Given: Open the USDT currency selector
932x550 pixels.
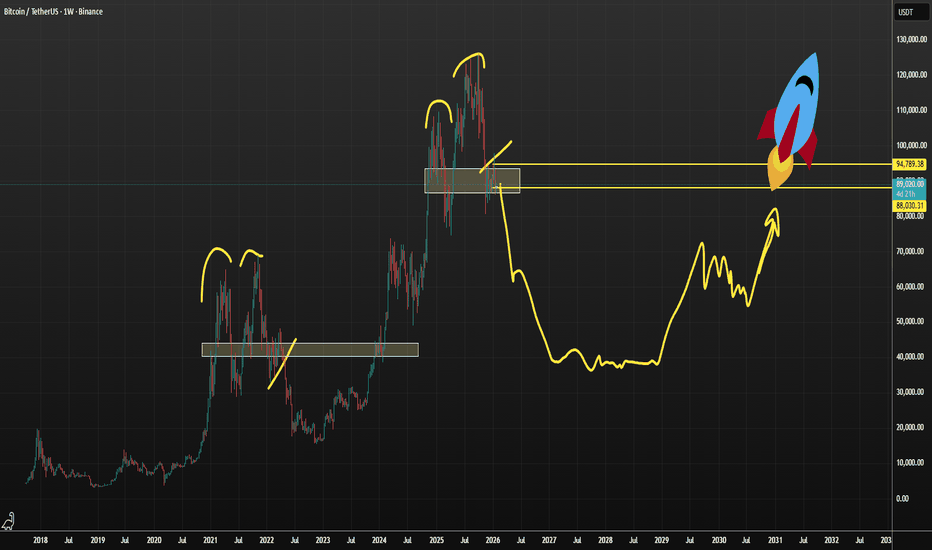Looking at the screenshot, I should pyautogui.click(x=904, y=12).
